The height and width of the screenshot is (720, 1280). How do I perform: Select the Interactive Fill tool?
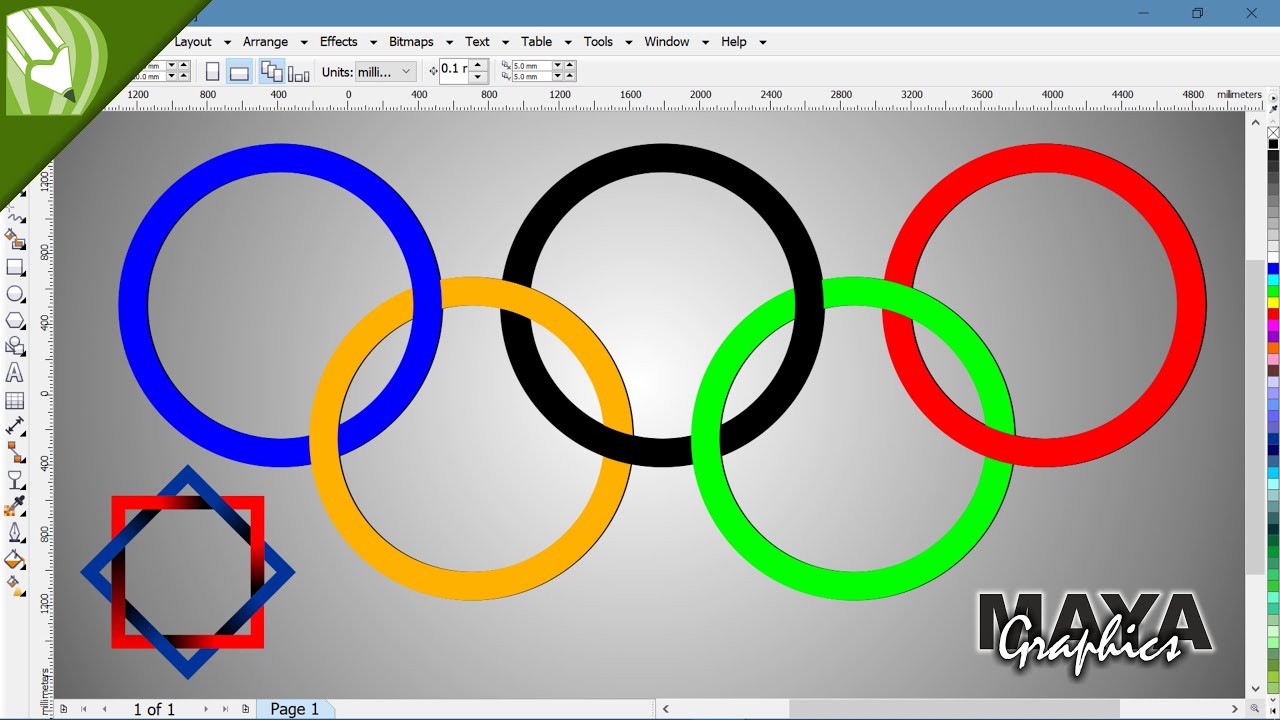[16, 586]
